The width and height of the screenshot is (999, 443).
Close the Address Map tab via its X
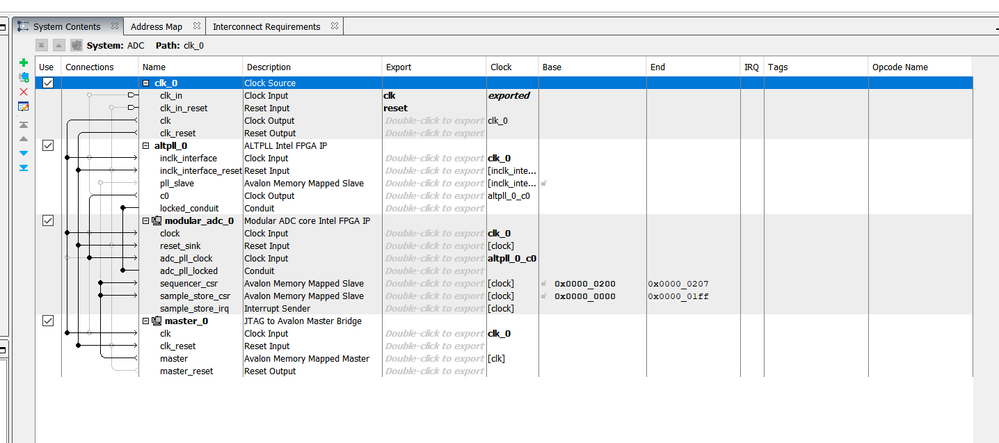[196, 26]
